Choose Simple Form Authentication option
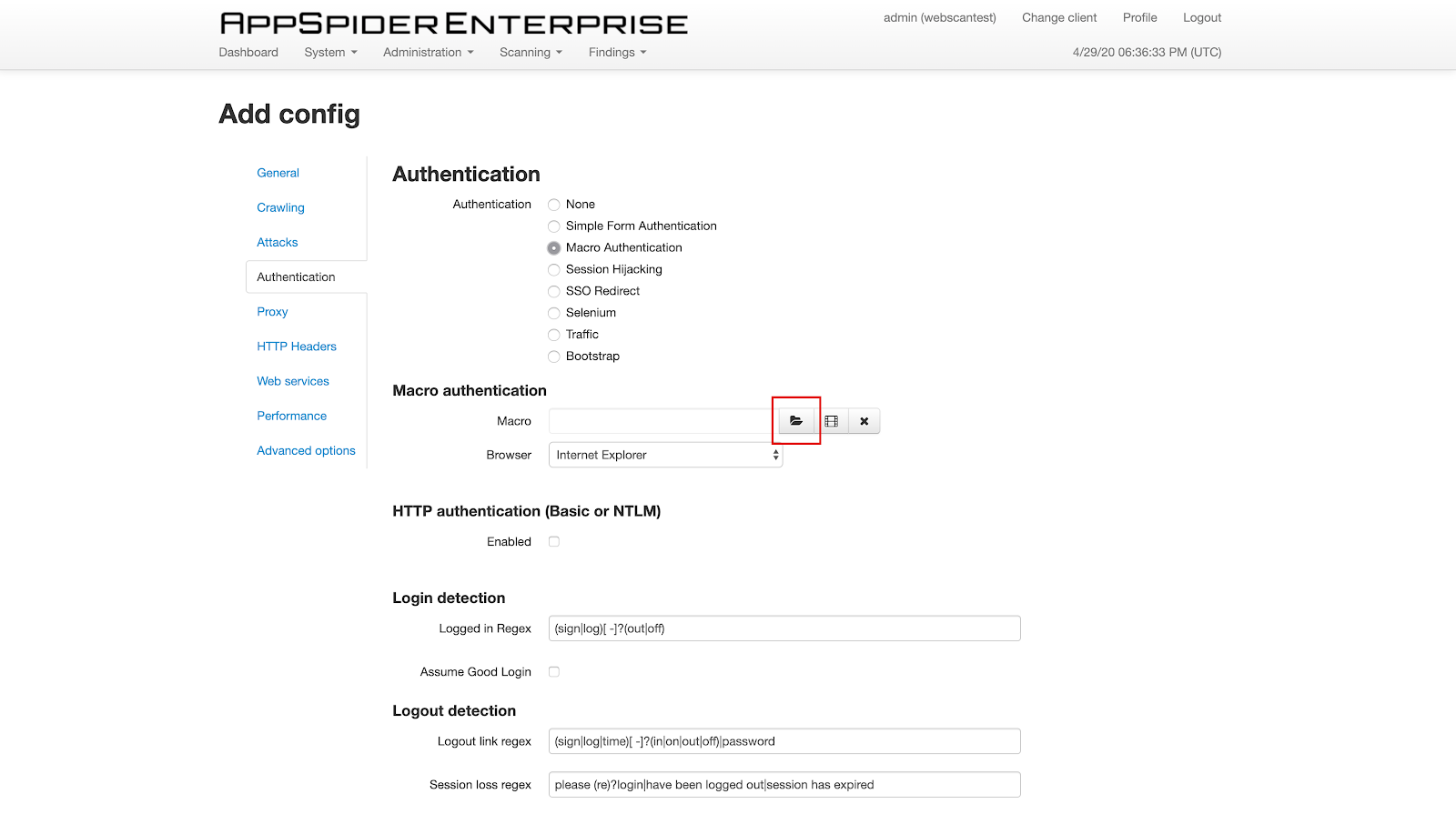1456x814 pixels. coord(554,226)
